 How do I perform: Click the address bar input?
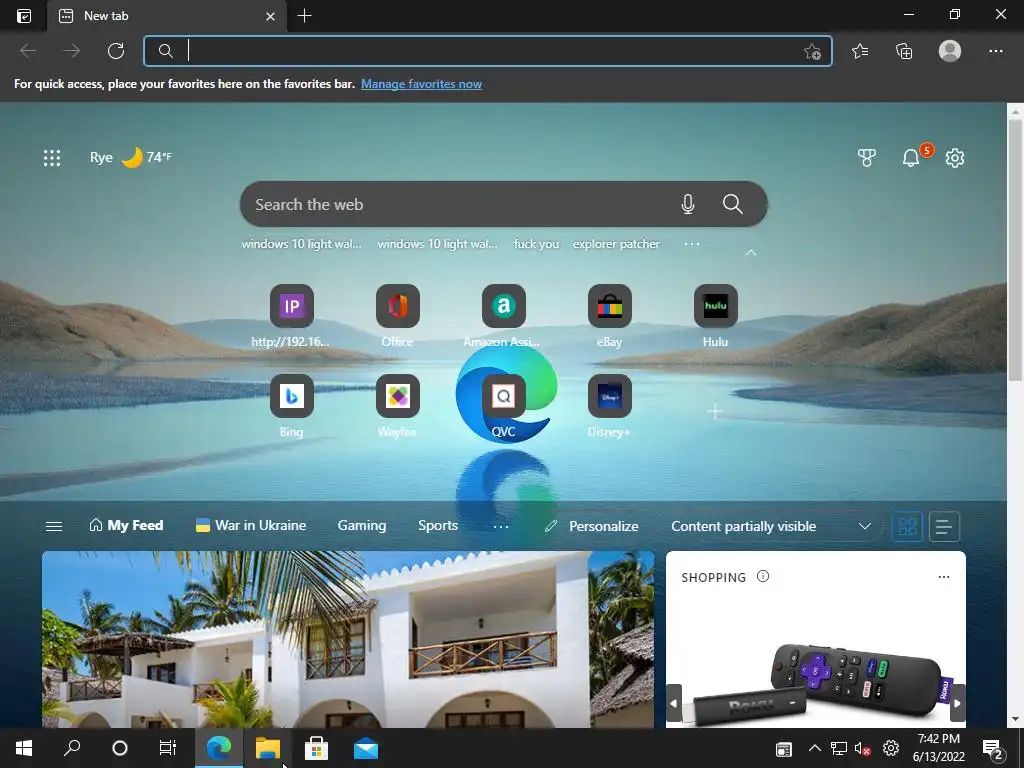pyautogui.click(x=490, y=51)
